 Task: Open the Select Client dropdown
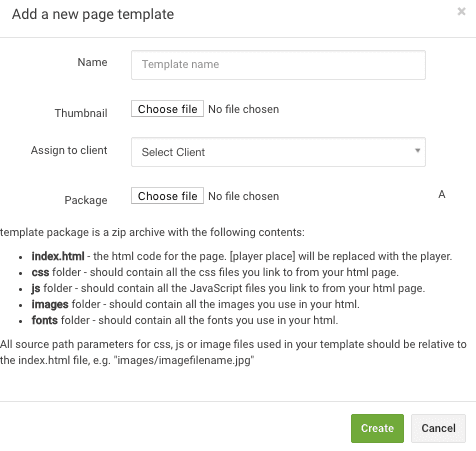point(278,152)
